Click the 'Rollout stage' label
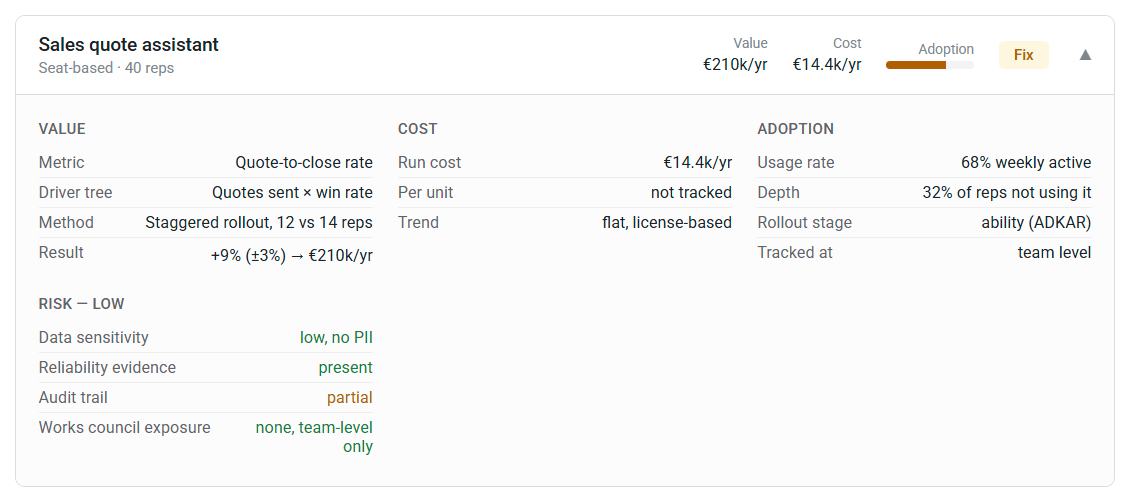 (804, 222)
